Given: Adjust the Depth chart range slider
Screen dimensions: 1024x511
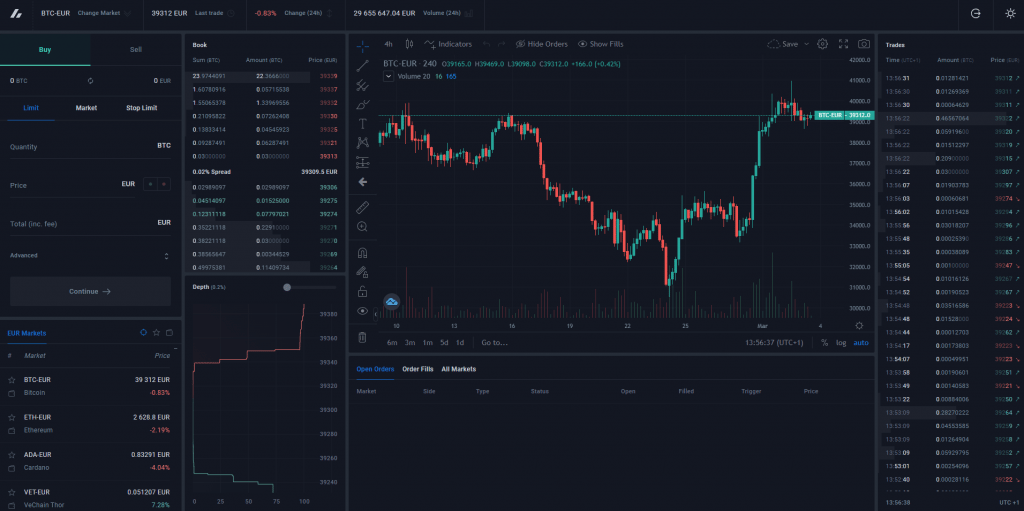Looking at the screenshot, I should point(287,287).
